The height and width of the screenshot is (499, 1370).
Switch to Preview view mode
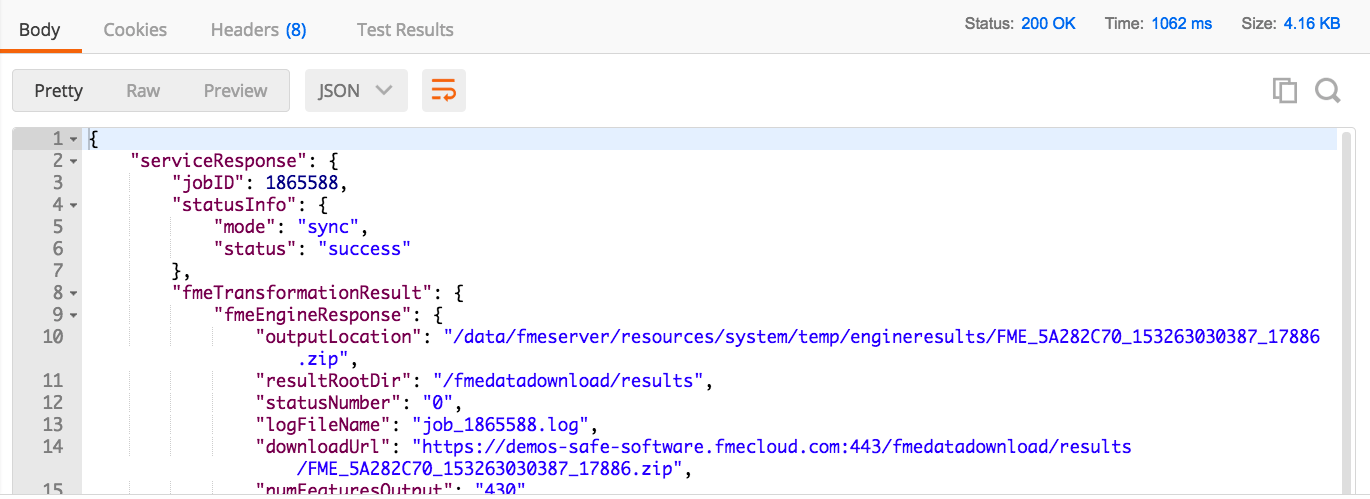[235, 91]
